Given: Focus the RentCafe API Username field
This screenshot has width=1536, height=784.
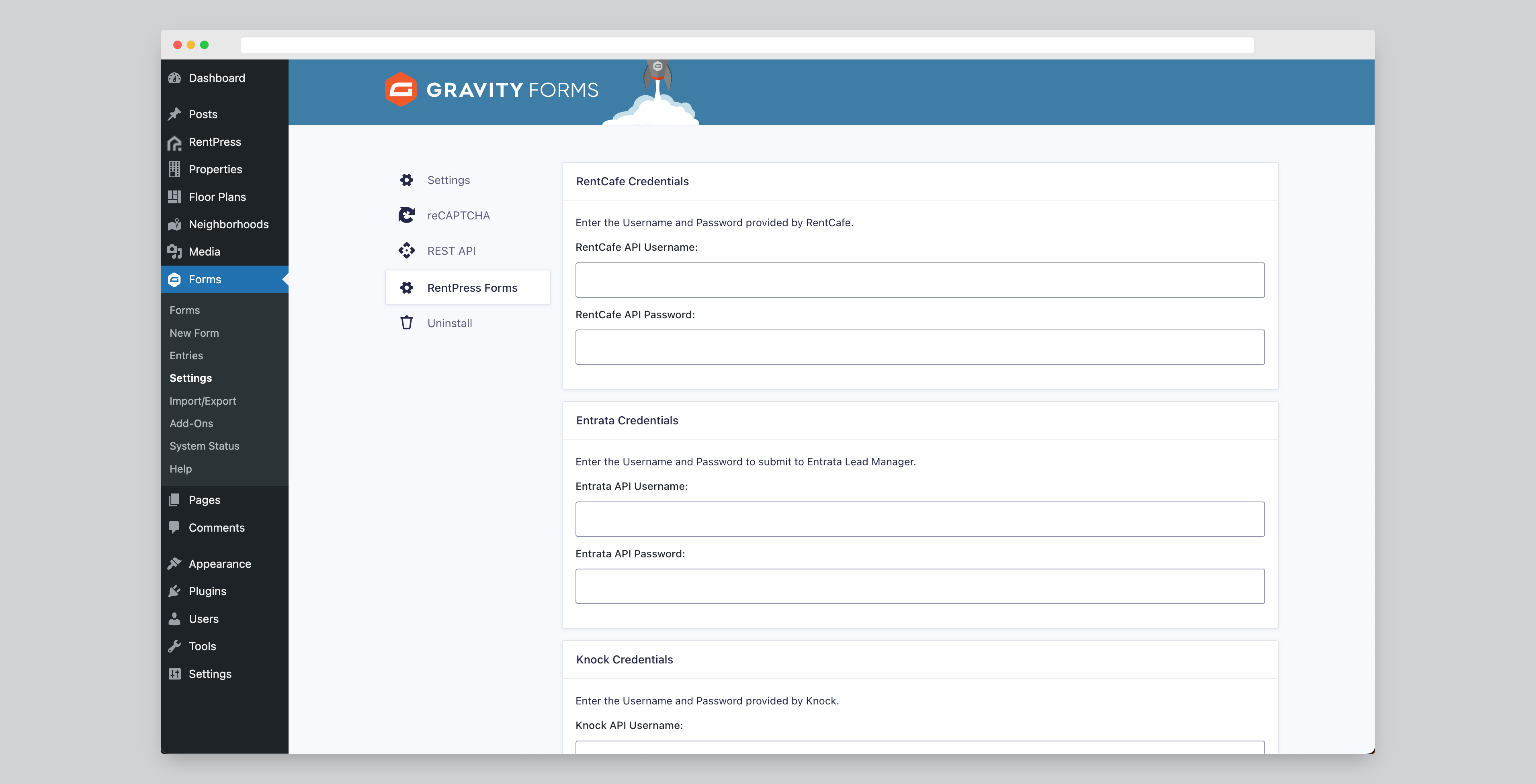Looking at the screenshot, I should pos(920,280).
